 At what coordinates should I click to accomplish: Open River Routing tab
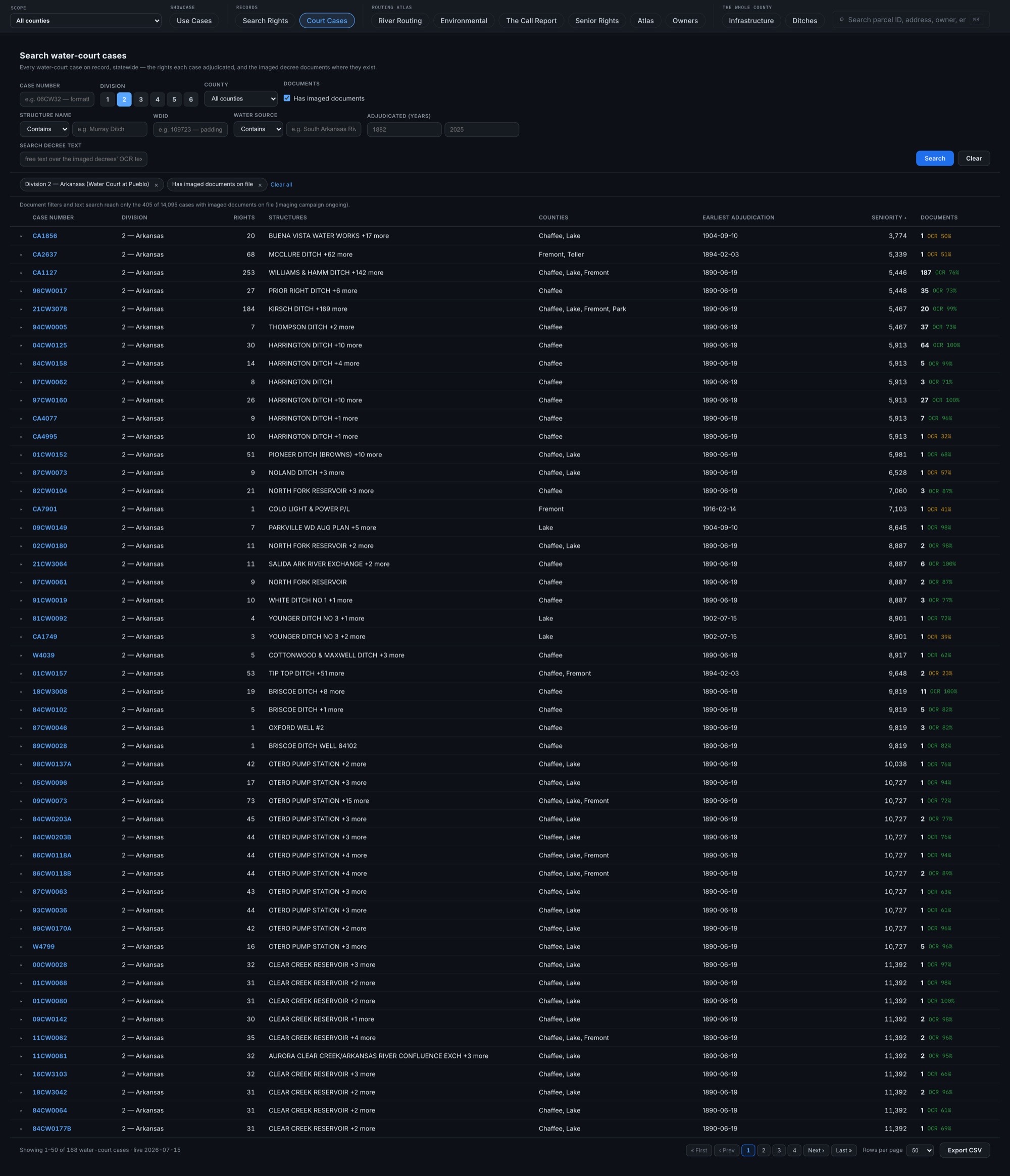[400, 21]
